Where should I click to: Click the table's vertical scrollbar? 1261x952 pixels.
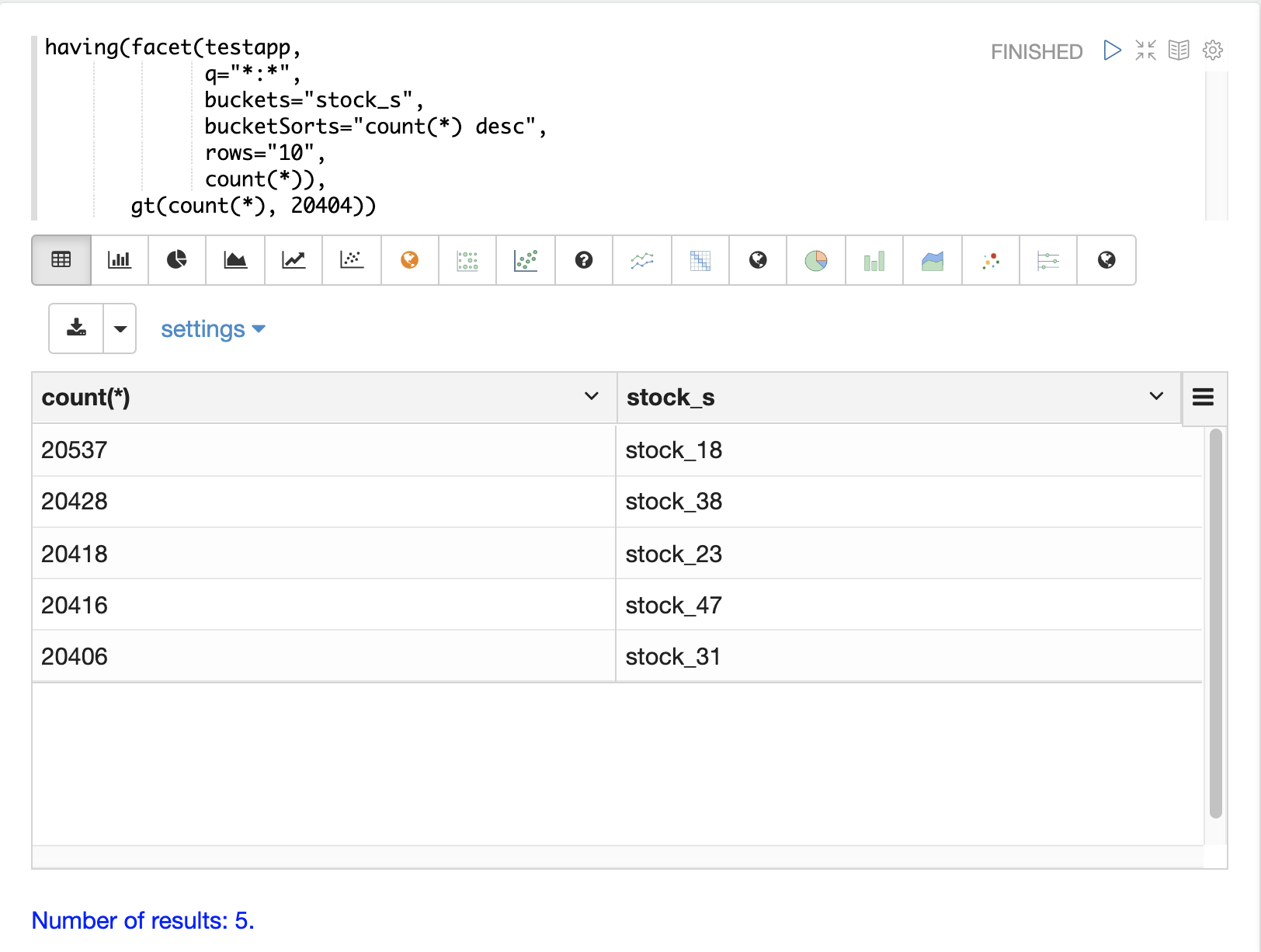pos(1215,621)
